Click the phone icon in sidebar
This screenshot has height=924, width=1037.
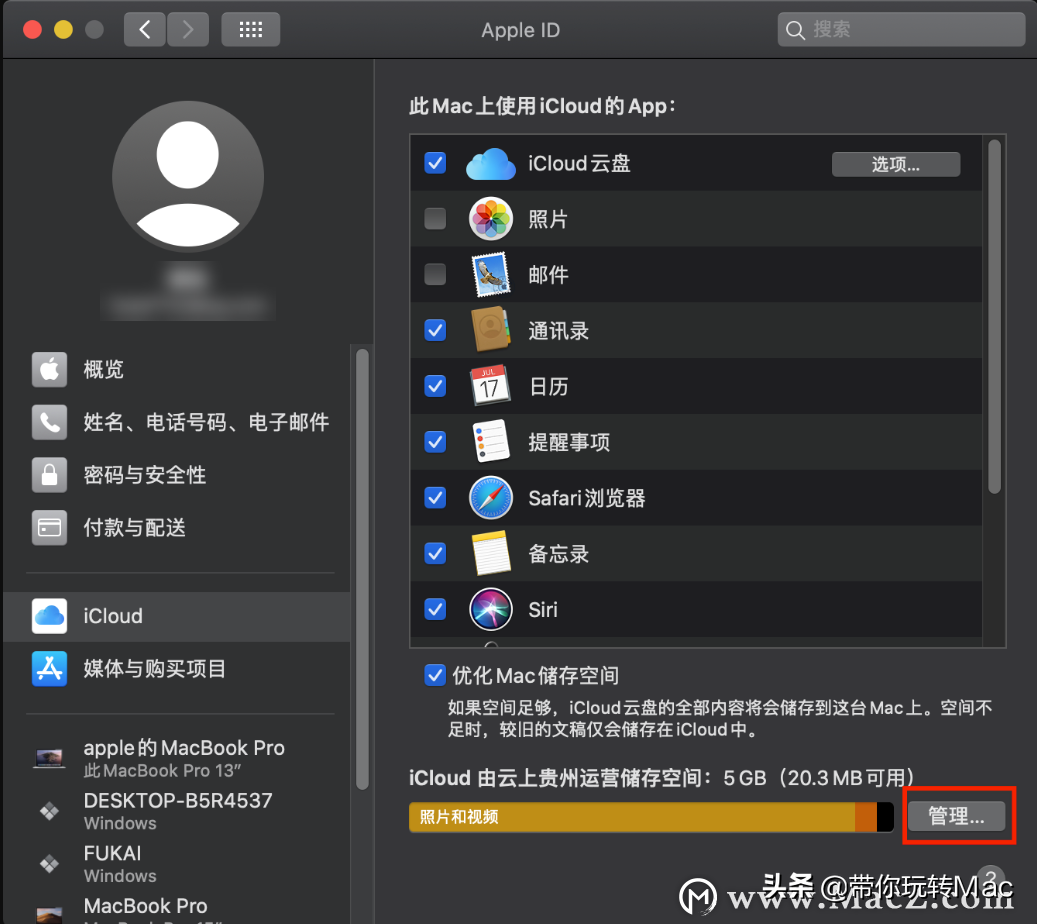coord(50,422)
